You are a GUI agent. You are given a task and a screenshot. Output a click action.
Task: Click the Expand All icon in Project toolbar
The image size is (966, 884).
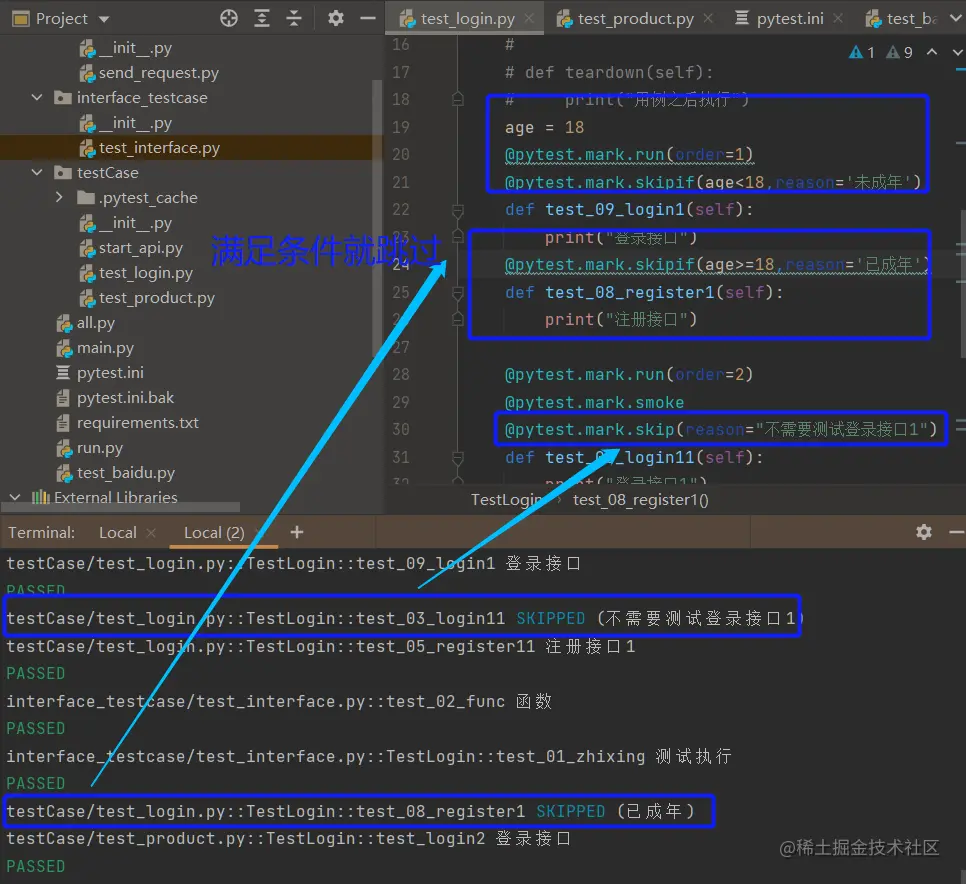click(x=262, y=18)
